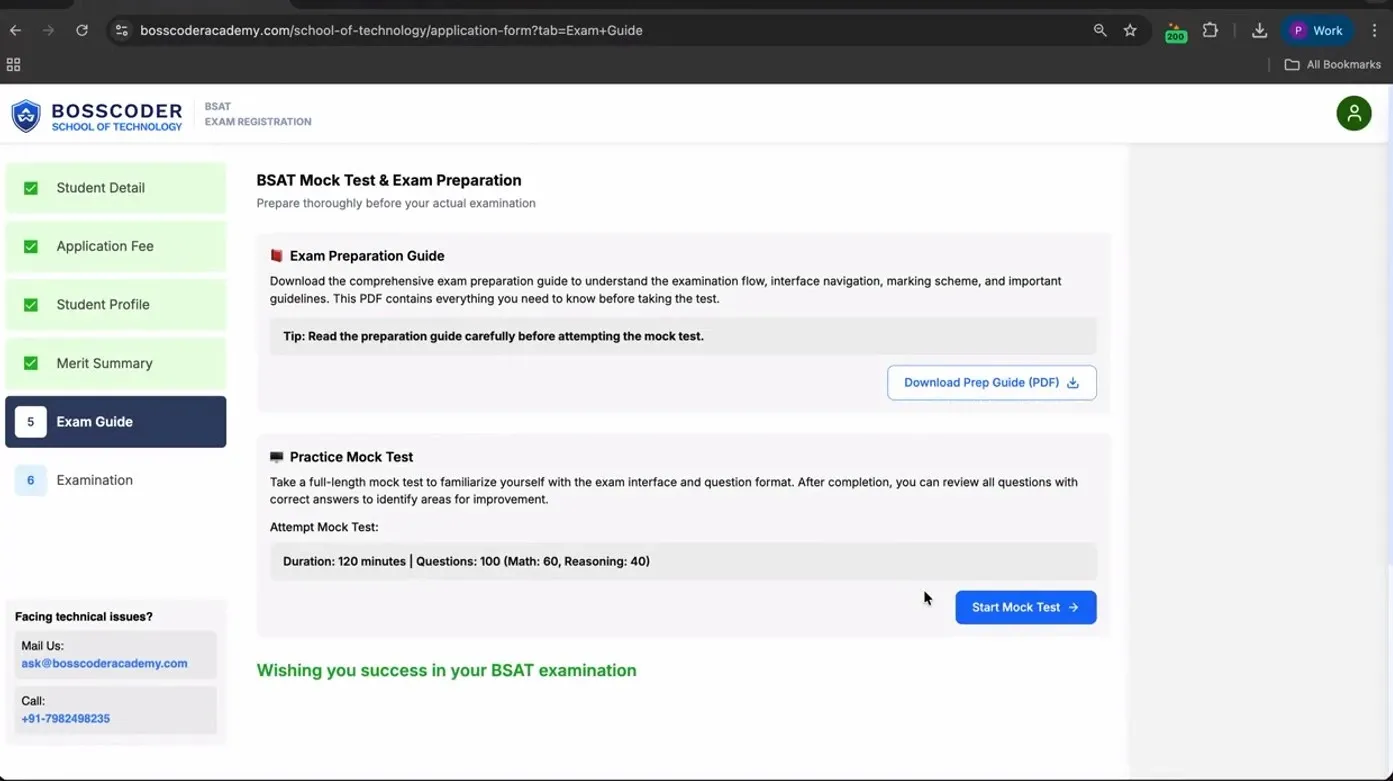Screen dimensions: 1393x781
Task: Click the Student Detail green check icon
Action: [31, 188]
